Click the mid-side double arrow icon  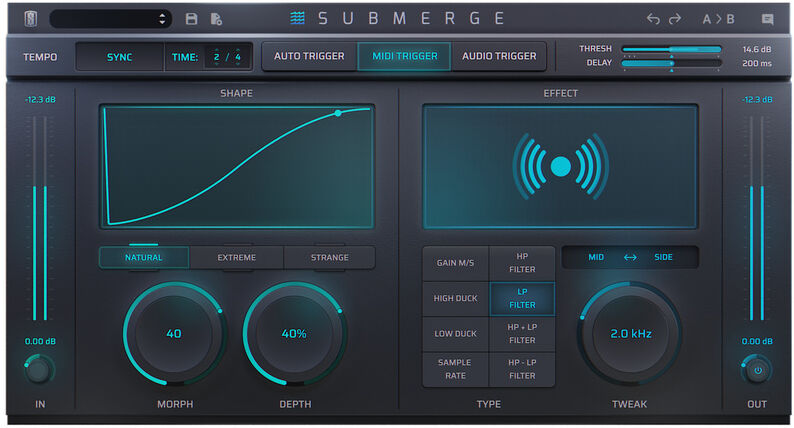(630, 257)
